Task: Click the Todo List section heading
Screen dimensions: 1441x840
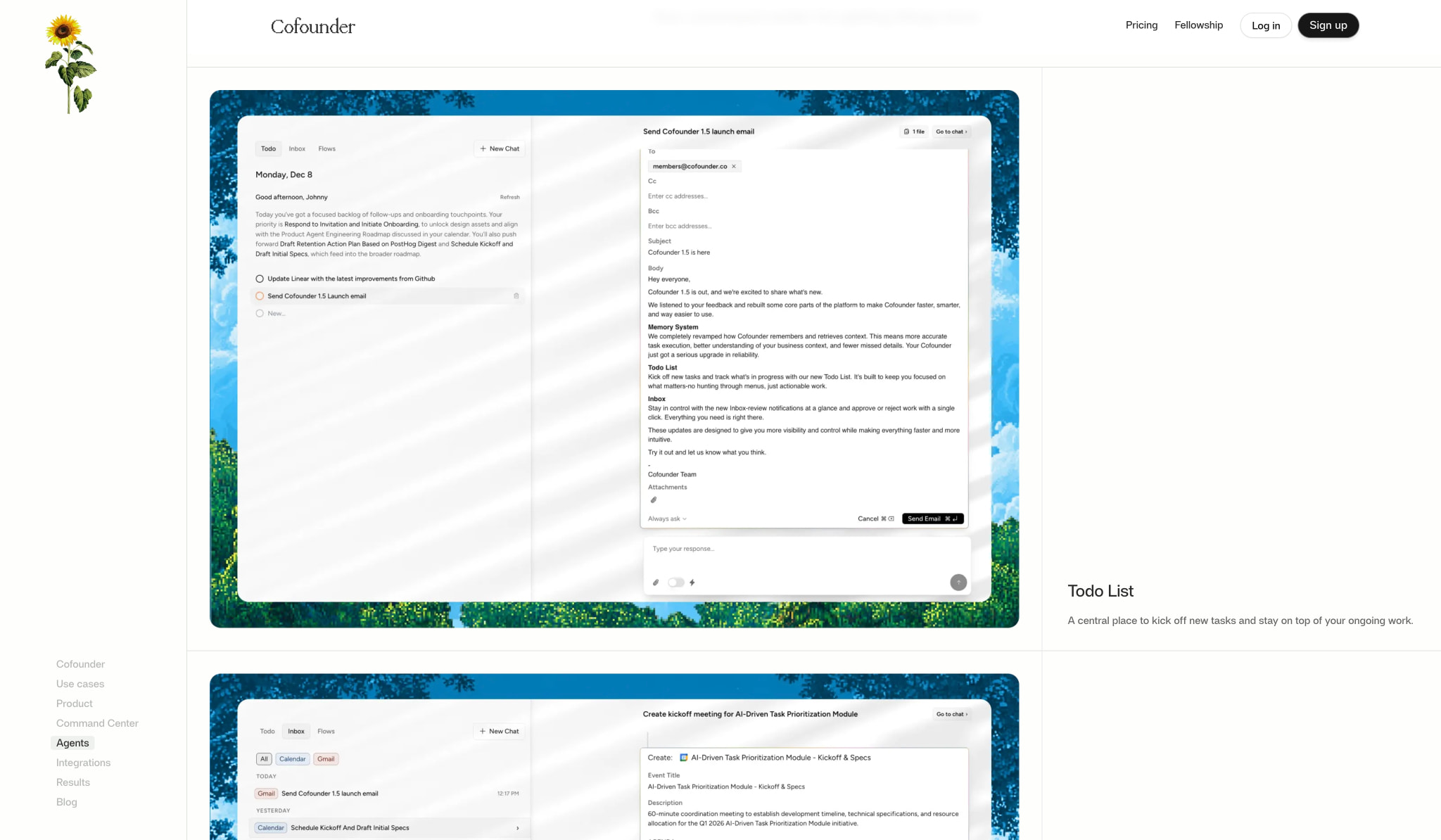Action: 1100,591
